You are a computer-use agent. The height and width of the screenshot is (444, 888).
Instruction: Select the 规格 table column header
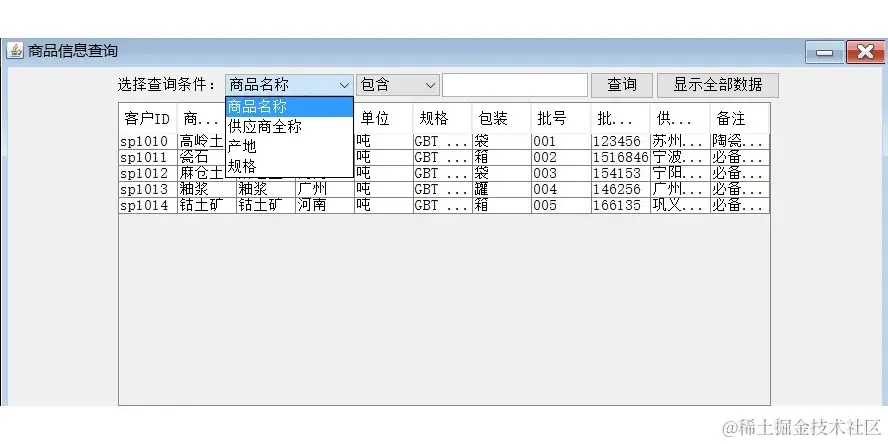[x=442, y=118]
